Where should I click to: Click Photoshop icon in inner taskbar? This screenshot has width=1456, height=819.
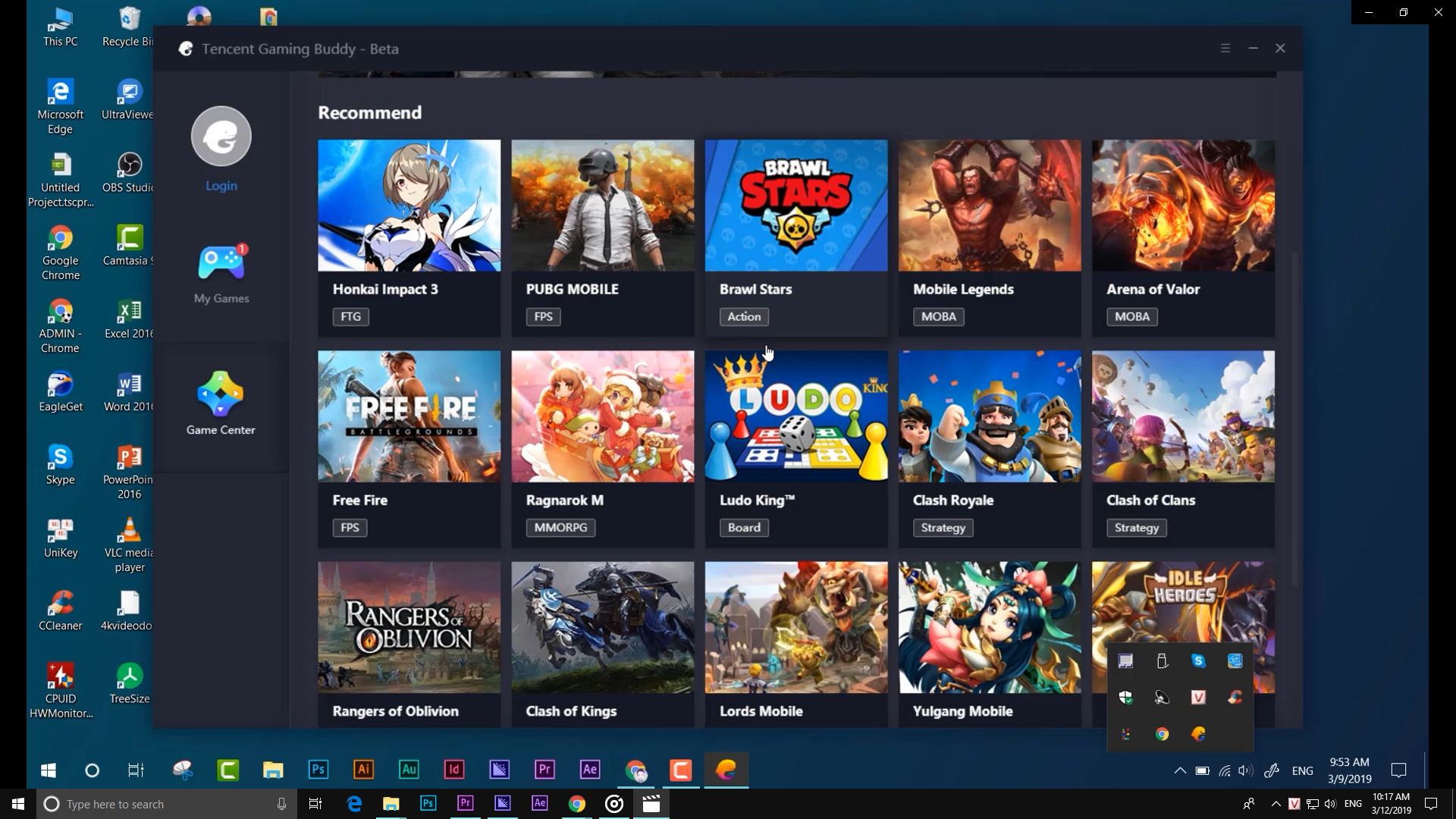318,770
